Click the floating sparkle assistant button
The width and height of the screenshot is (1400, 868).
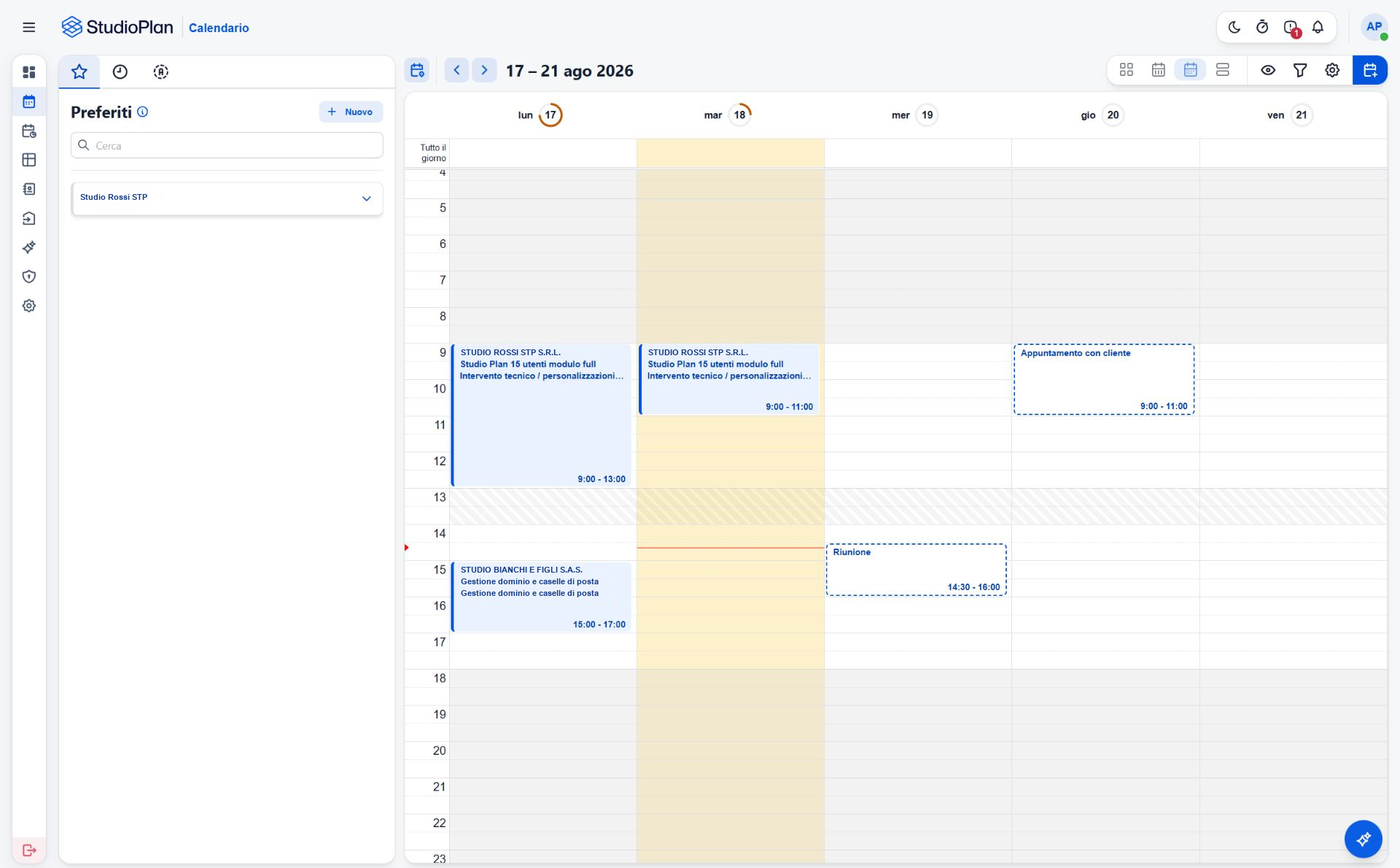click(x=1363, y=840)
